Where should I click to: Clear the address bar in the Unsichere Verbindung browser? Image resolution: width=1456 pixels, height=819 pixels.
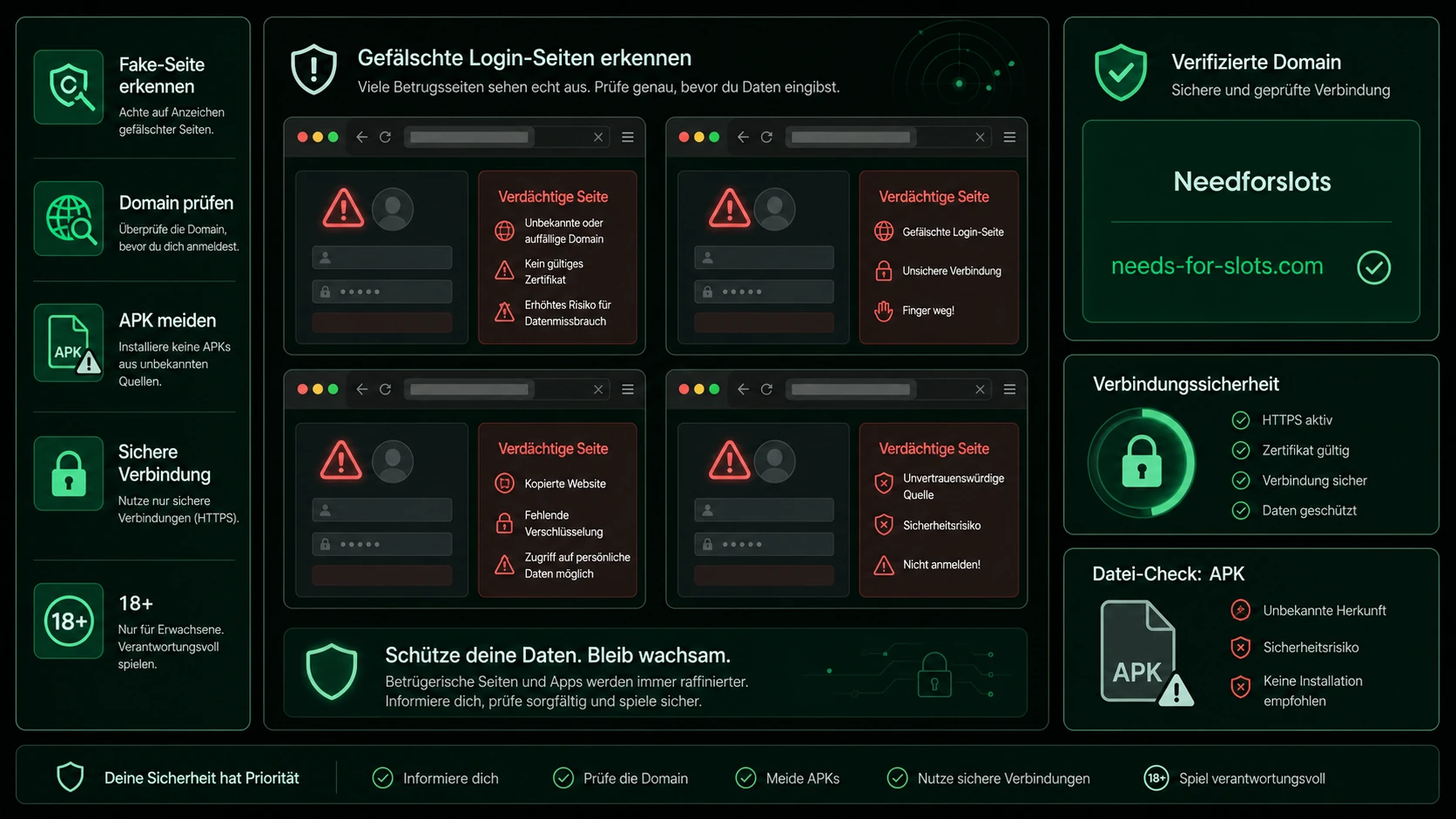(980, 138)
